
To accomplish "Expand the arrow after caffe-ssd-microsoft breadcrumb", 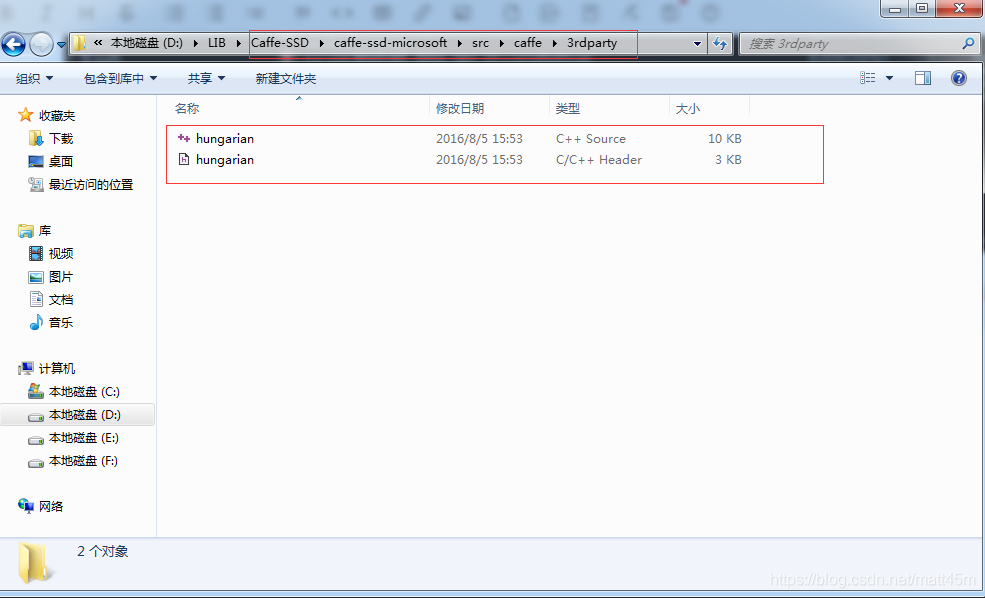I will (460, 43).
